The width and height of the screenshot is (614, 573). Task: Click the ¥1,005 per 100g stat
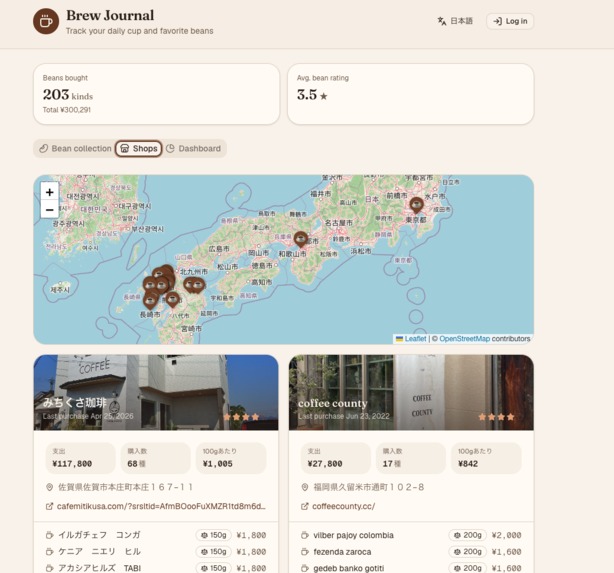pyautogui.click(x=231, y=458)
